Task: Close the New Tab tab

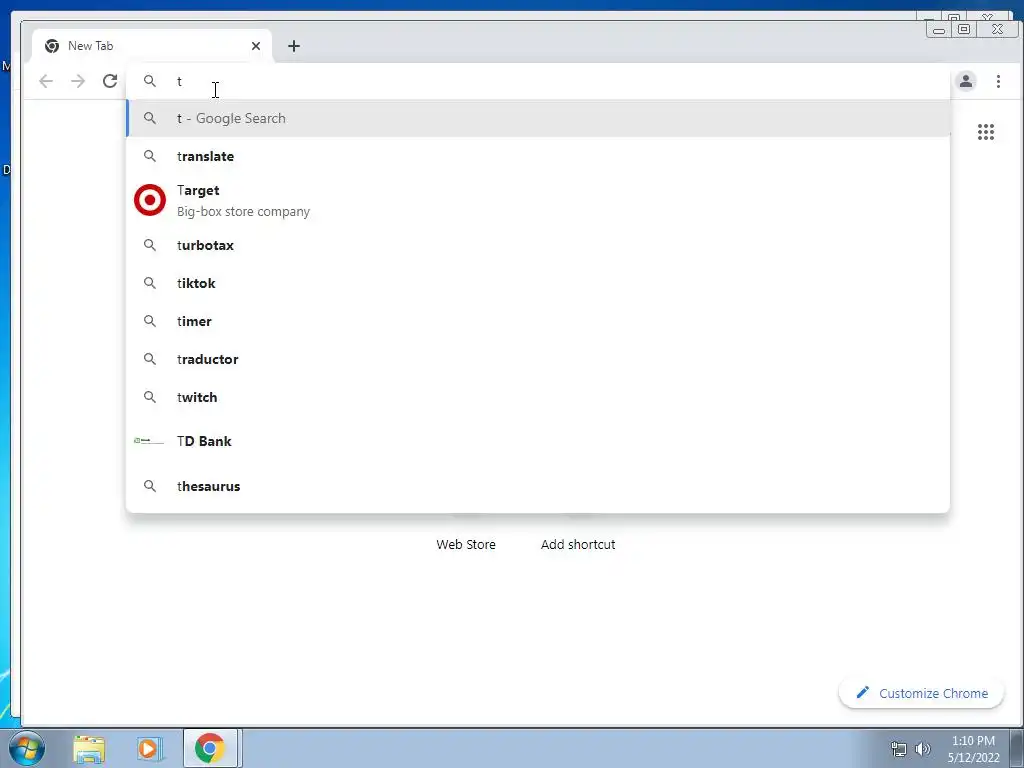Action: (x=256, y=46)
